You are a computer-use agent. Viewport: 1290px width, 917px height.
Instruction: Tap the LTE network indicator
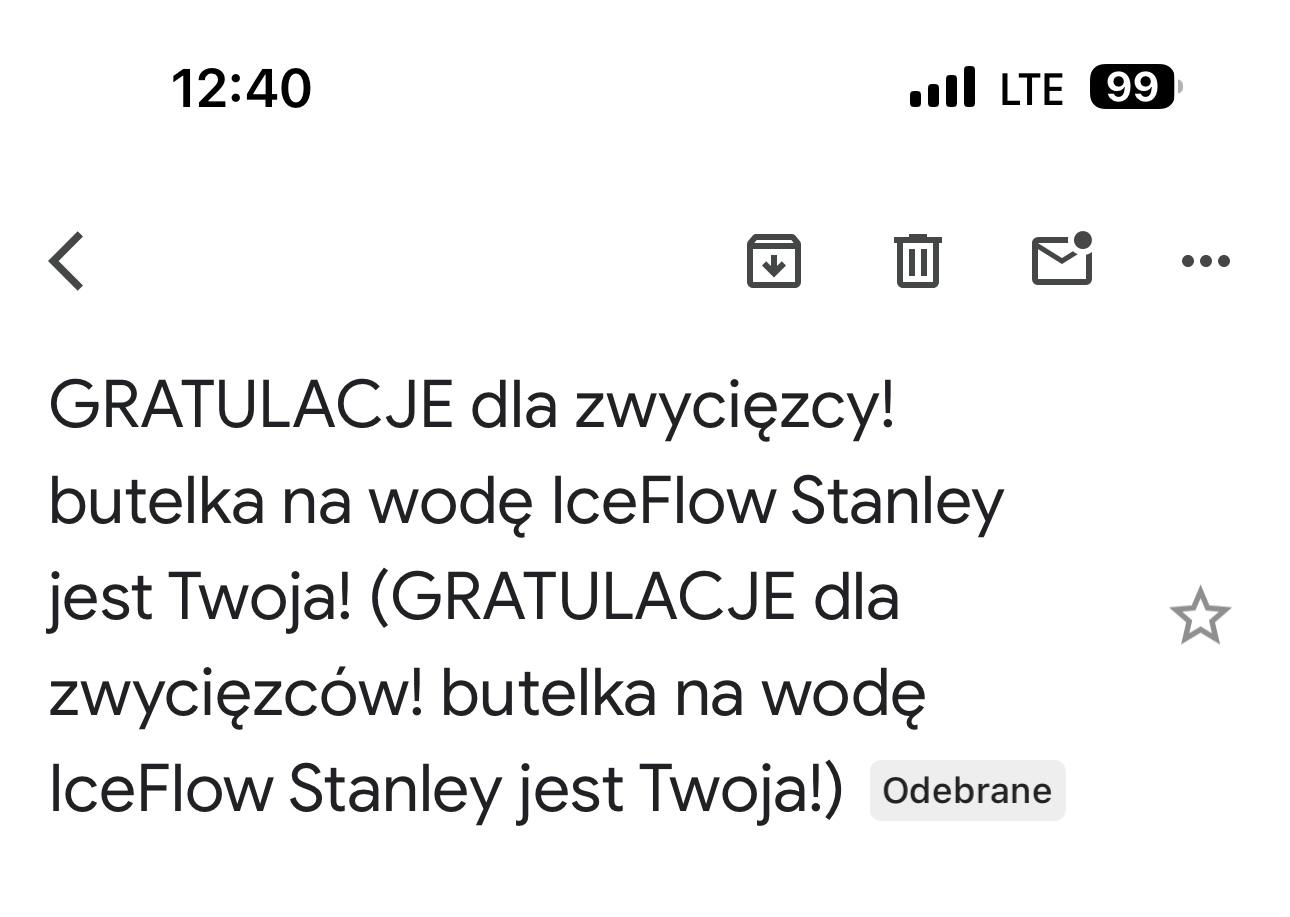click(x=1031, y=89)
